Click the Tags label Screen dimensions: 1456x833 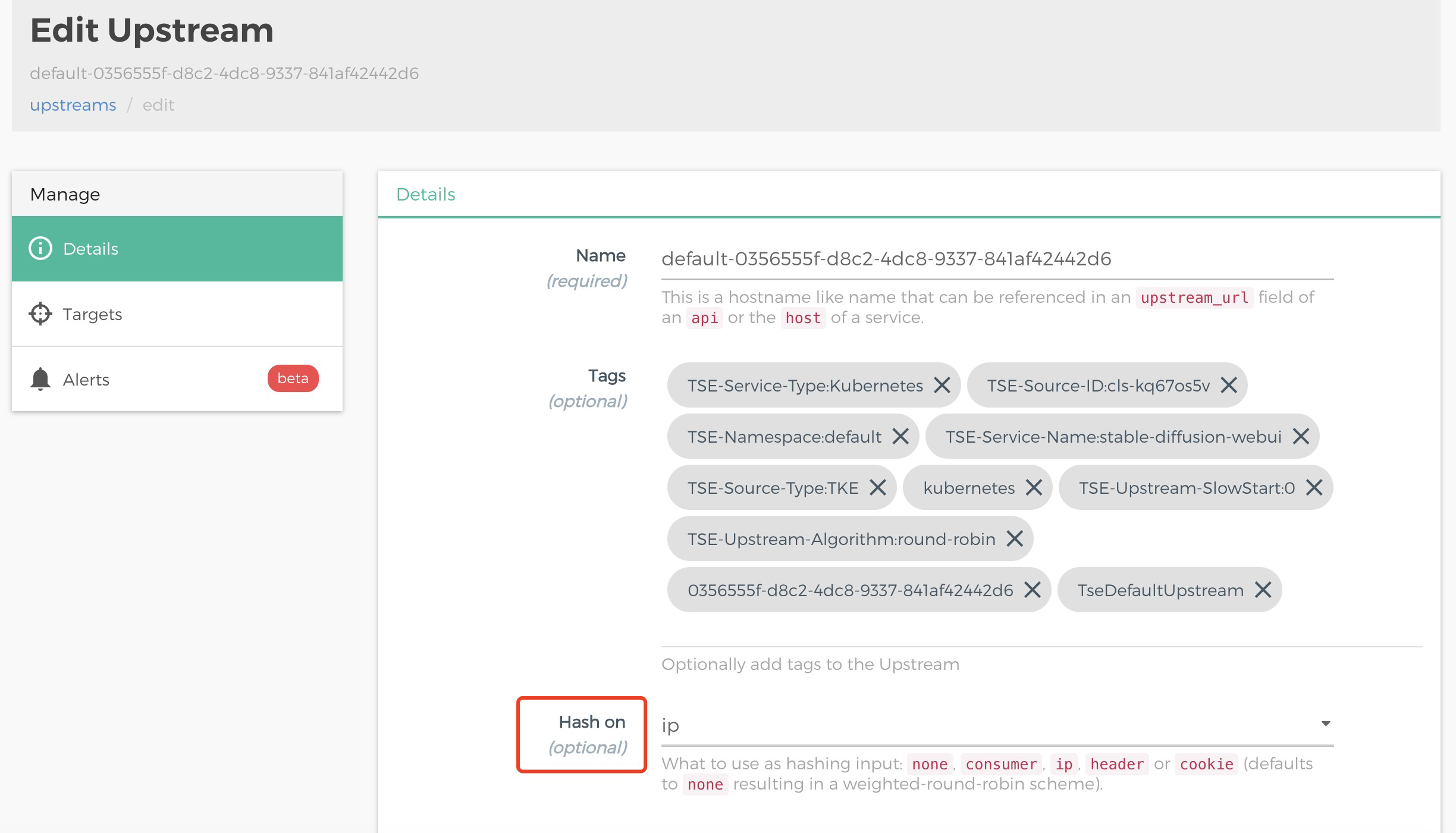click(607, 376)
